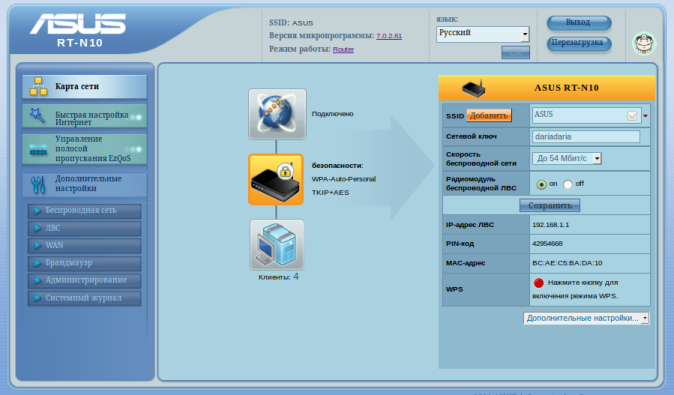Click the network map icon in sidebar

pyautogui.click(x=38, y=86)
